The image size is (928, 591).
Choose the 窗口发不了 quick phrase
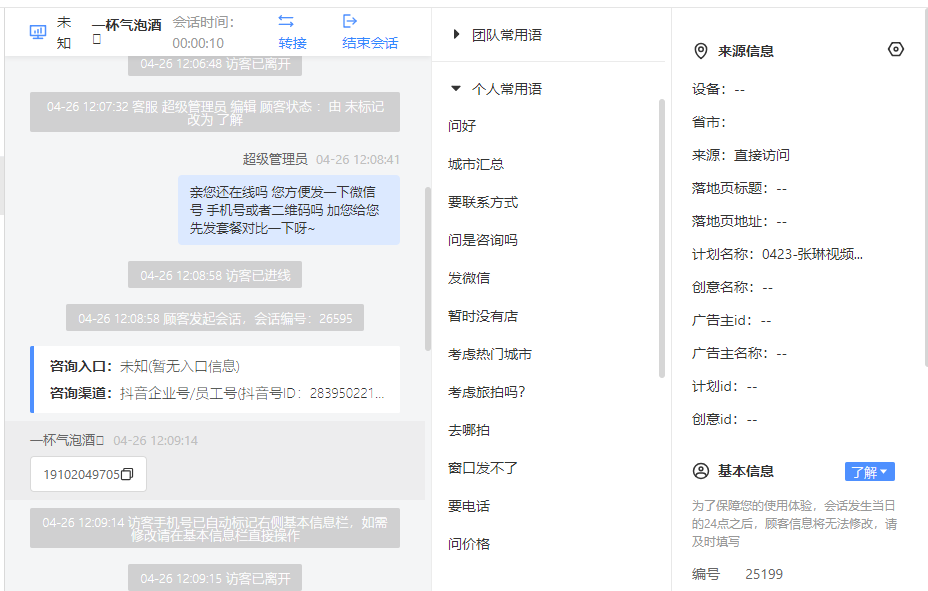pos(483,468)
